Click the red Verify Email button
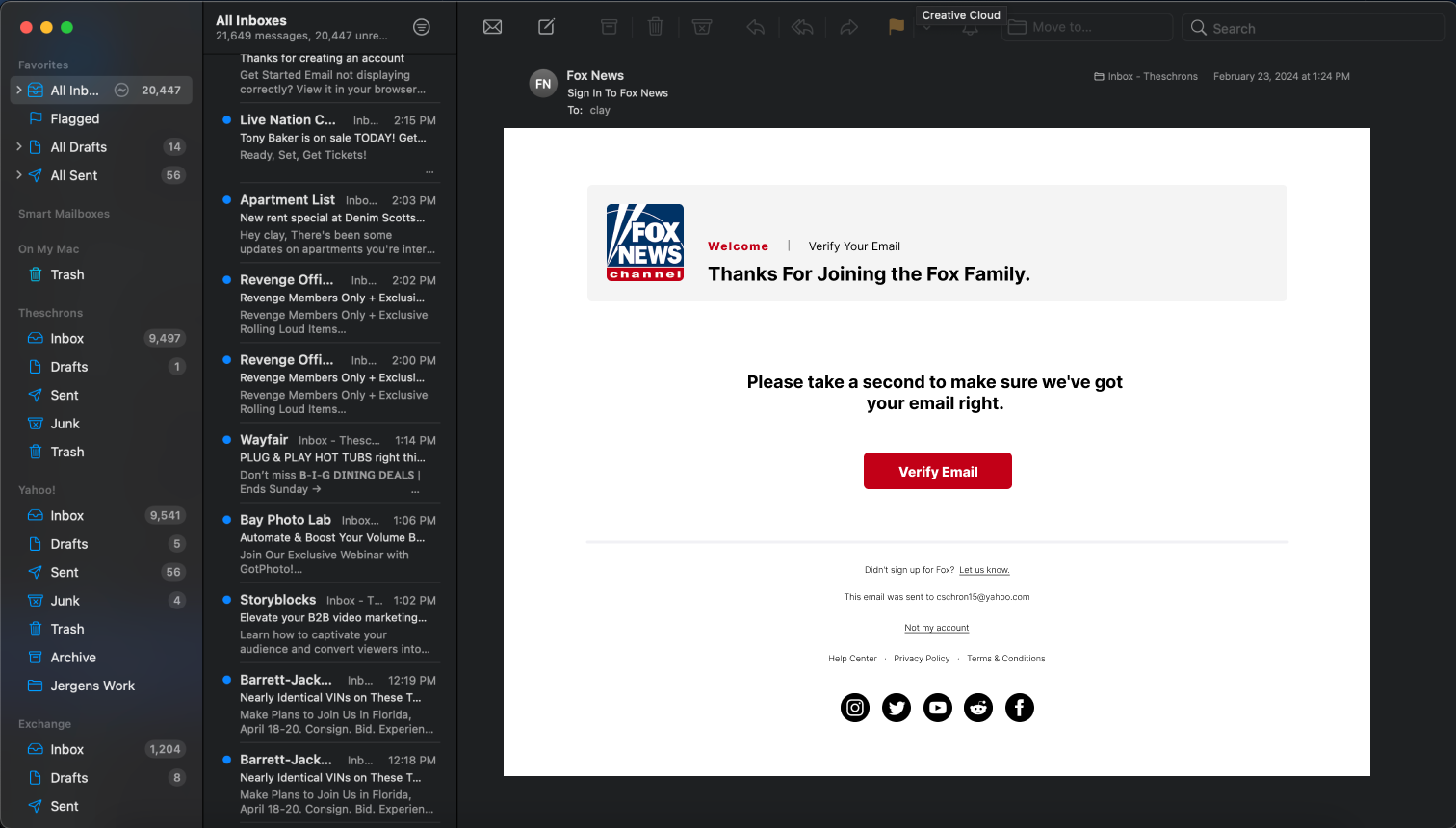 938,471
